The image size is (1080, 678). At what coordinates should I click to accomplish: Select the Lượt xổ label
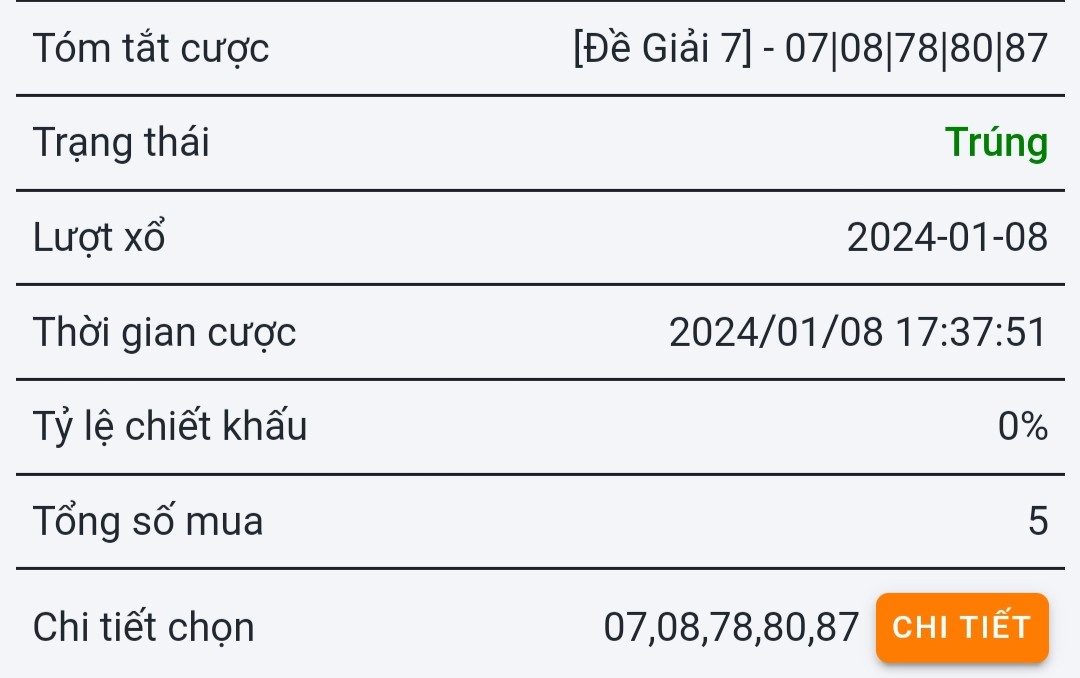99,237
